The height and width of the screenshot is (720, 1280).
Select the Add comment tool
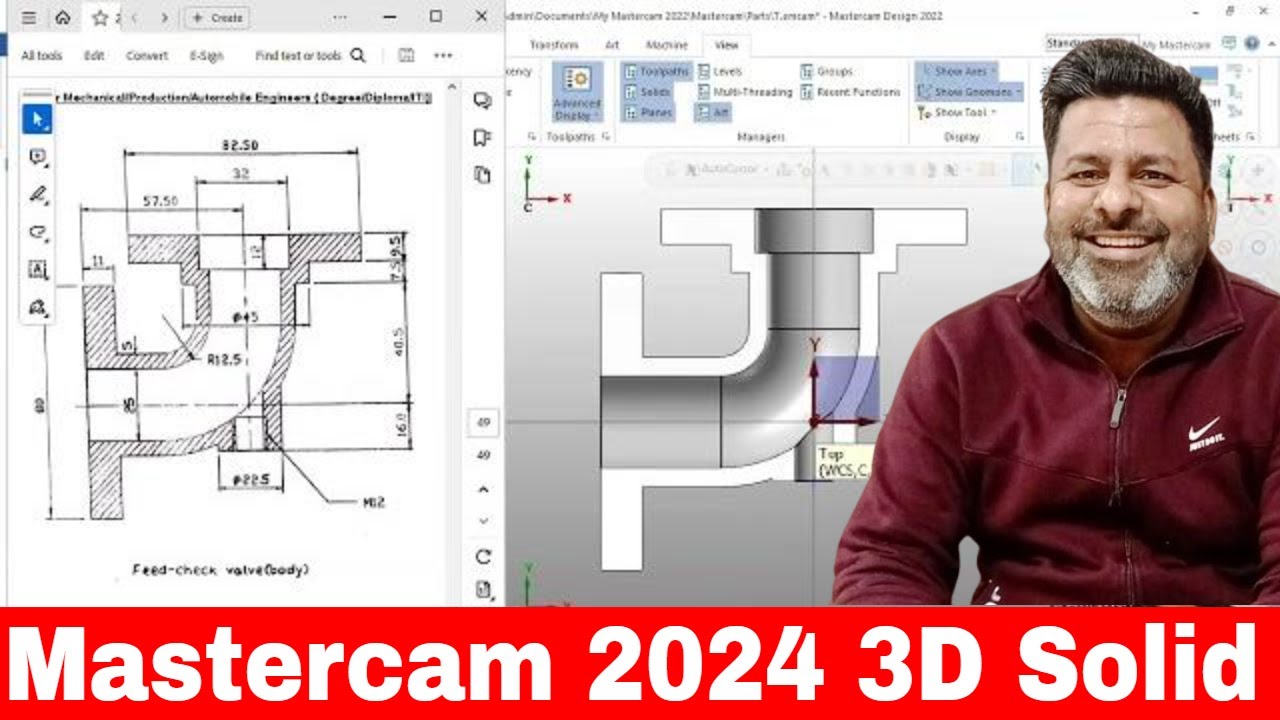(37, 157)
